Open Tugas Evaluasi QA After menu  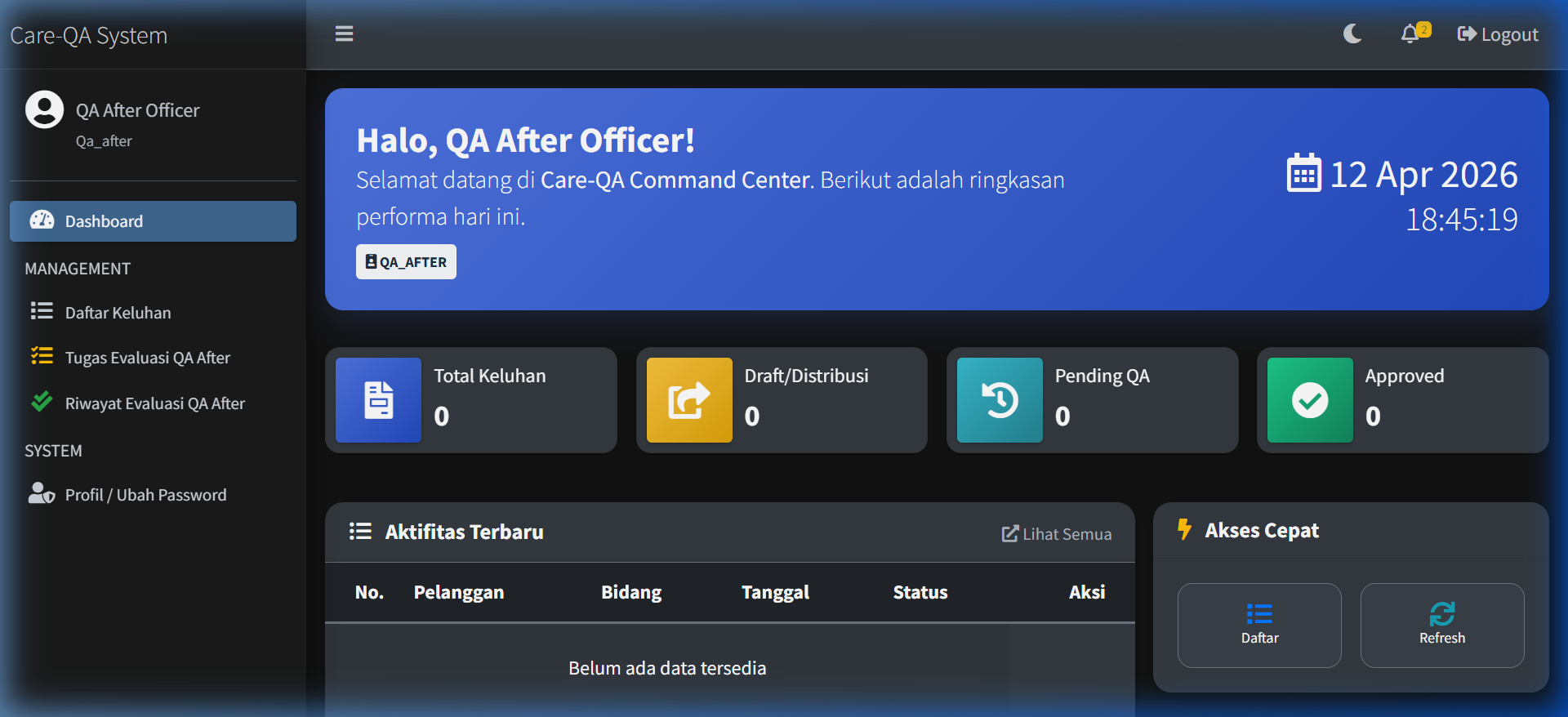click(x=153, y=358)
